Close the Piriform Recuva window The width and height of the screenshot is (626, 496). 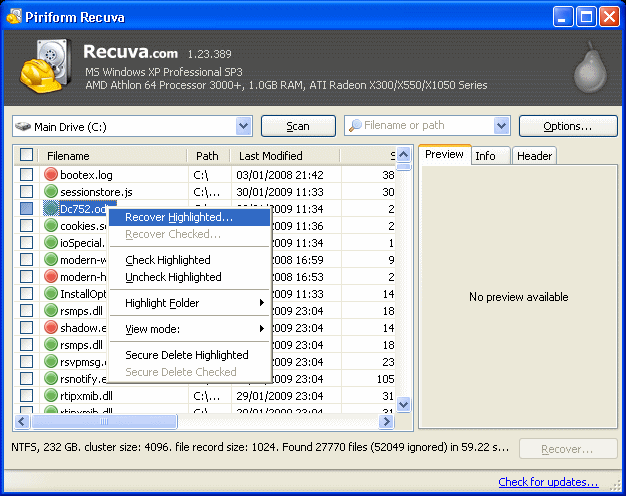pos(610,17)
